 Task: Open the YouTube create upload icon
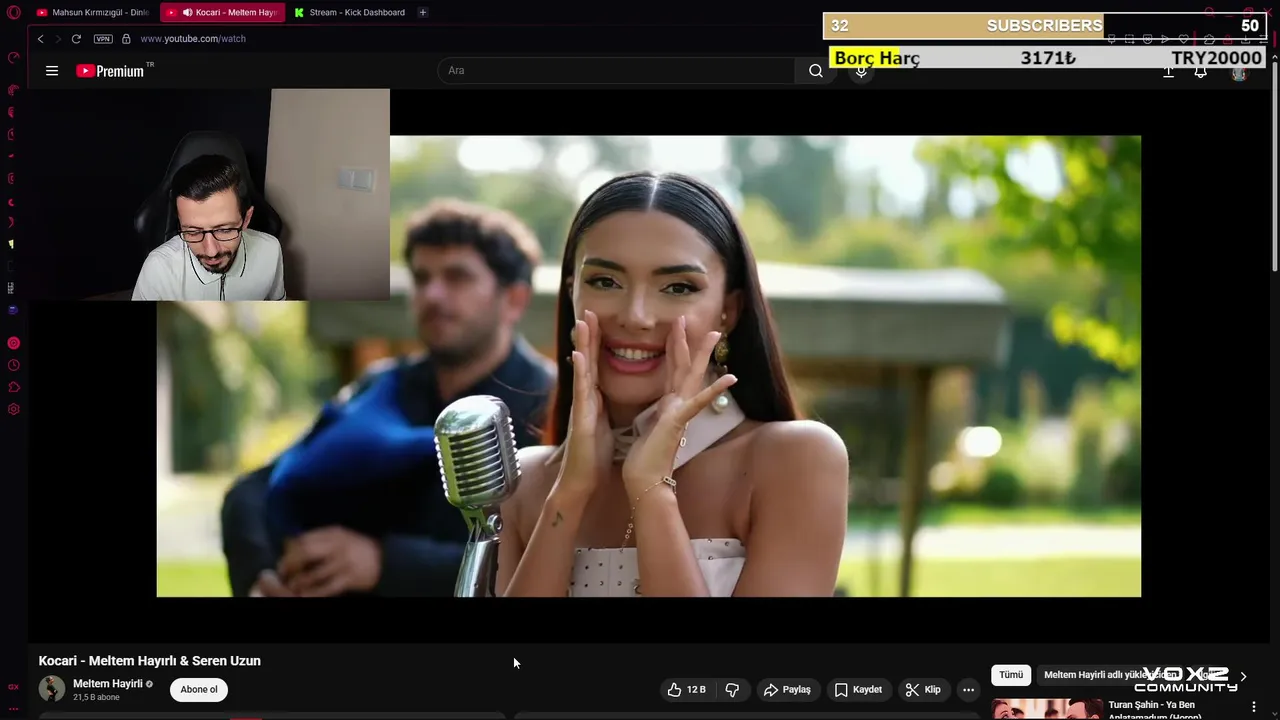click(1168, 72)
